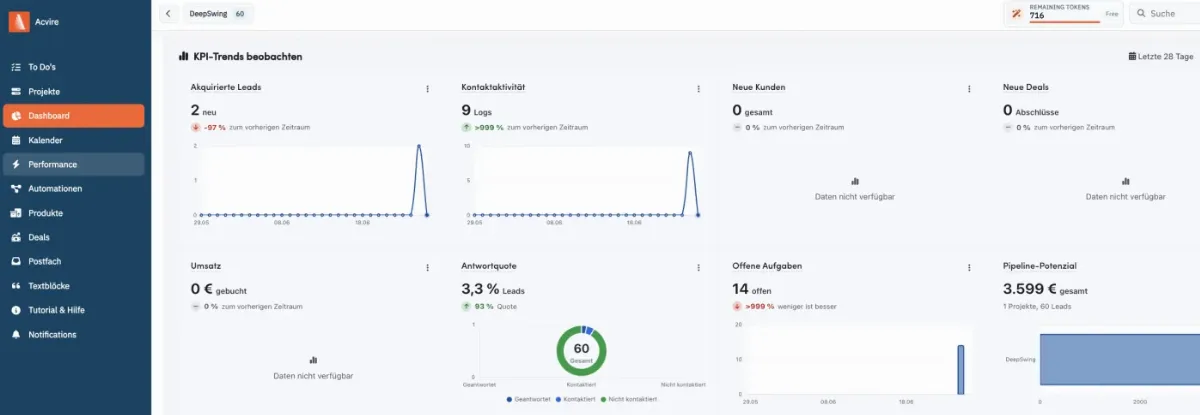This screenshot has width=1200, height=415.
Task: Open Automationen in the sidebar
Action: (74, 188)
